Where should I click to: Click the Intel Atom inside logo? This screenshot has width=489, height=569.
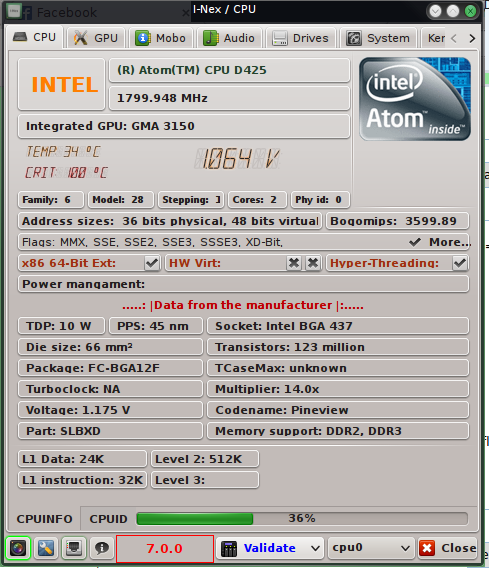(415, 99)
